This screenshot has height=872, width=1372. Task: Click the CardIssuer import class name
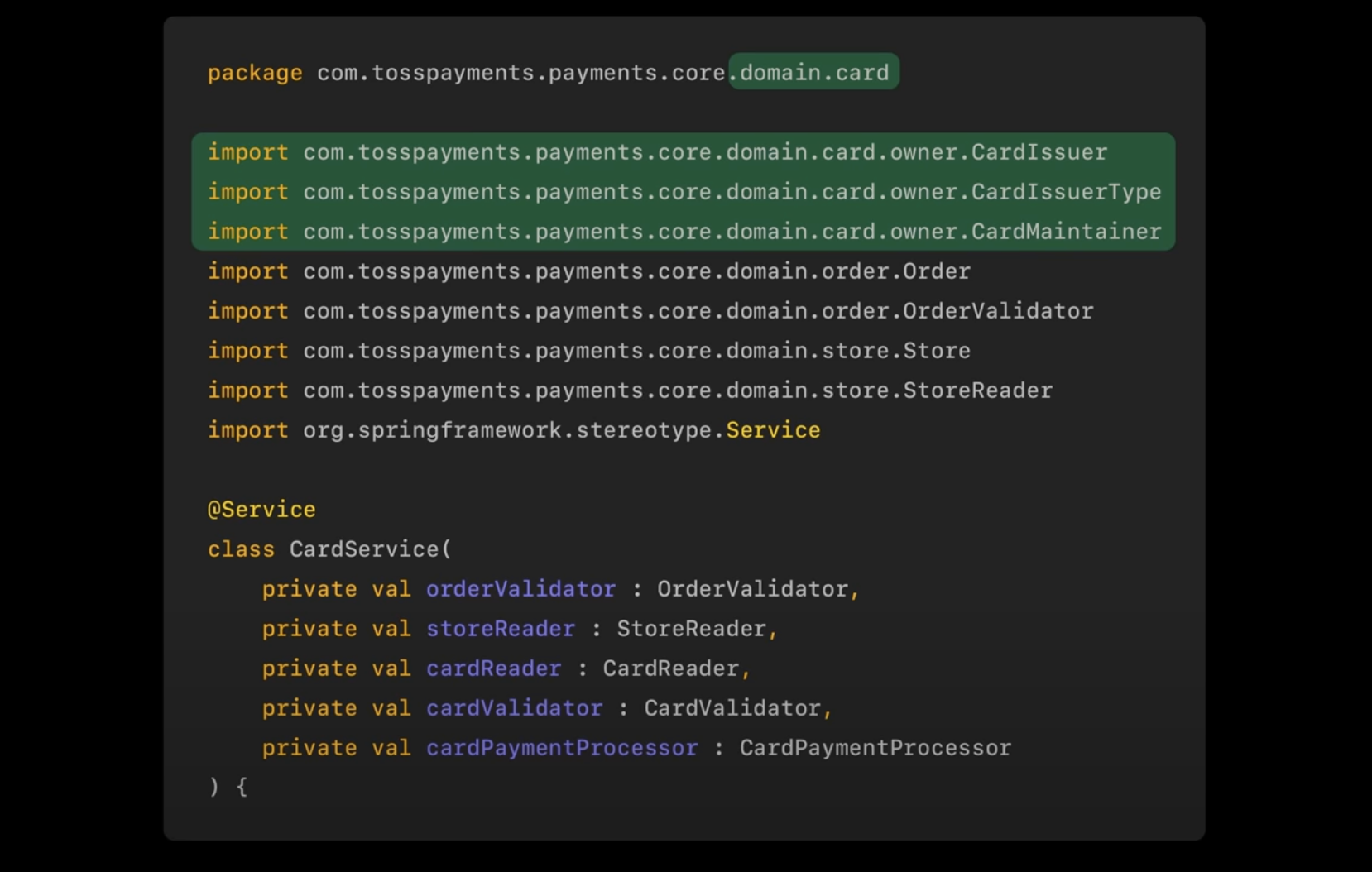pyautogui.click(x=1039, y=152)
